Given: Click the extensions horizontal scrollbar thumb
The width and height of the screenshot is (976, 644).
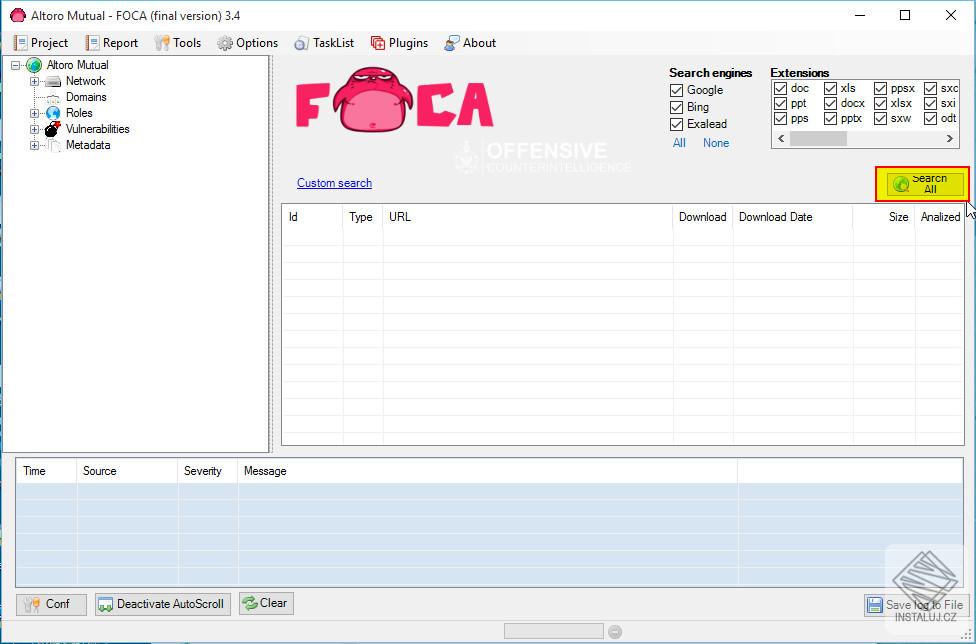Looking at the screenshot, I should (x=818, y=139).
